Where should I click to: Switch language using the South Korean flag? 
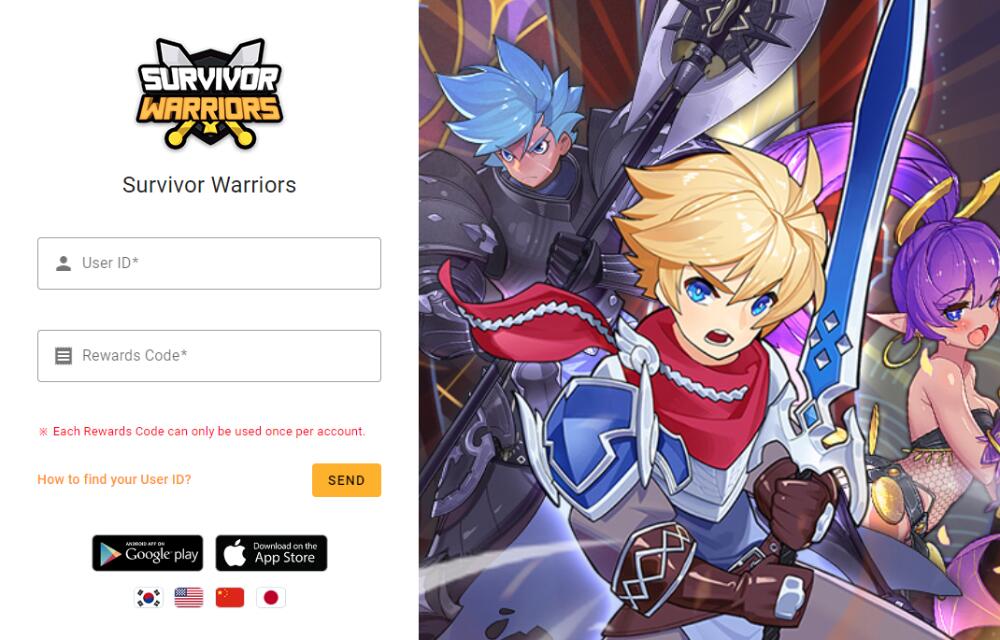tap(149, 597)
